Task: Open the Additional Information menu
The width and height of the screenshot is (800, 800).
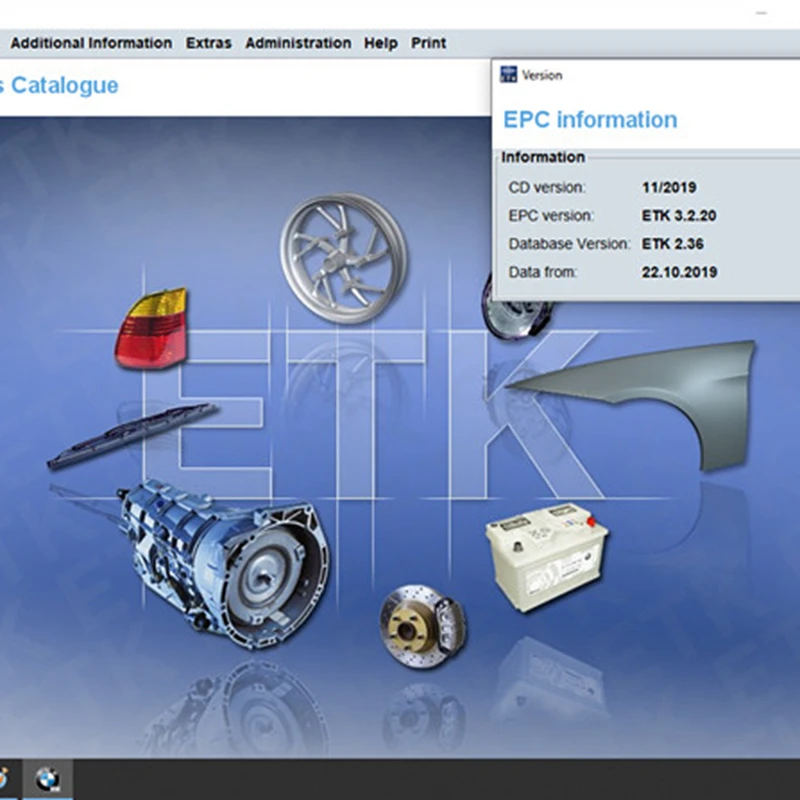Action: coord(91,43)
